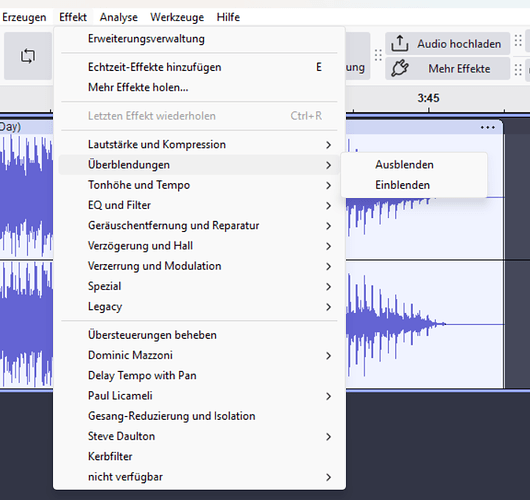
Task: Click the 3:45 mark on the timeline ruler
Action: coord(428,98)
